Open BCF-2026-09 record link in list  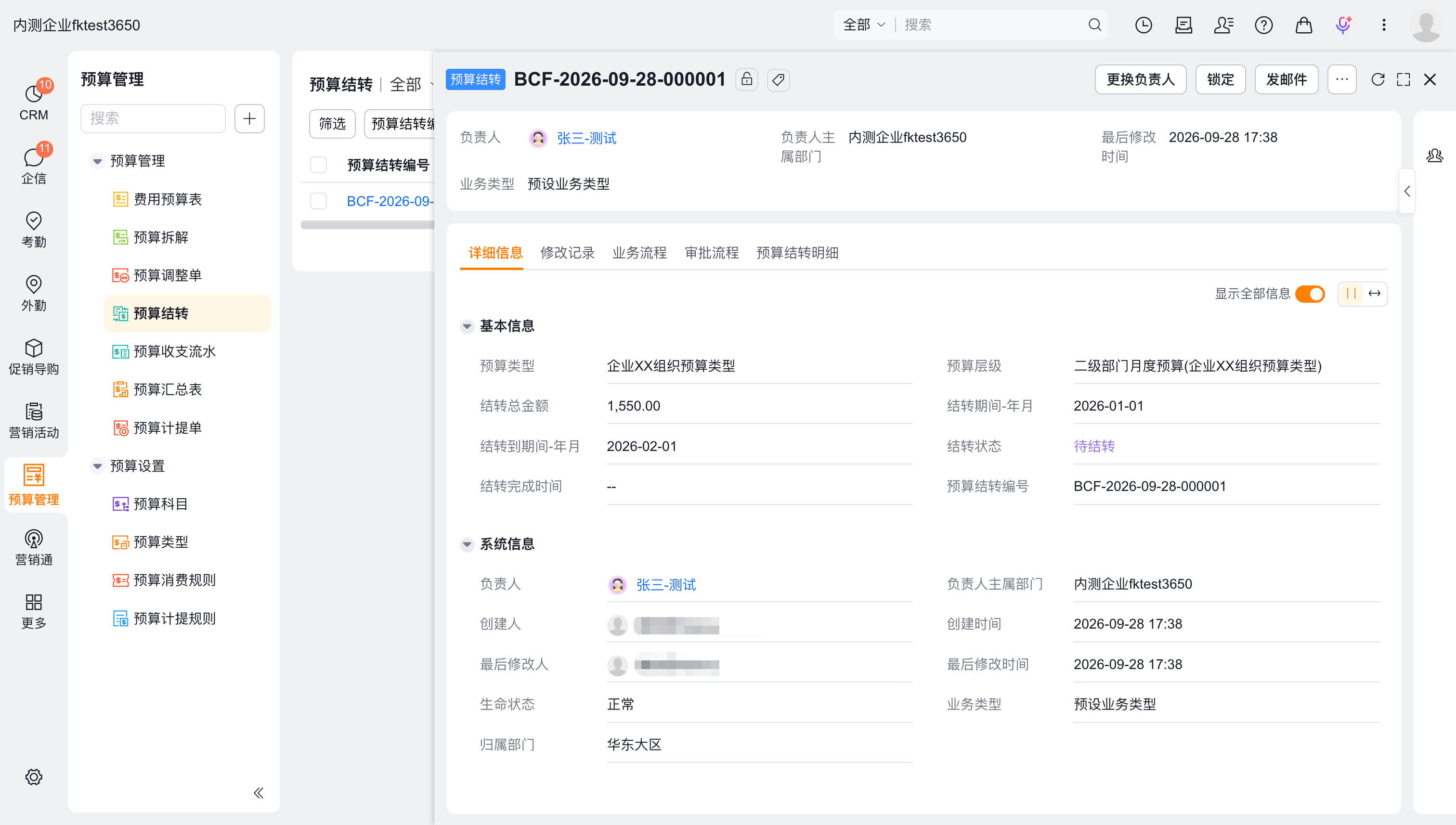point(390,201)
